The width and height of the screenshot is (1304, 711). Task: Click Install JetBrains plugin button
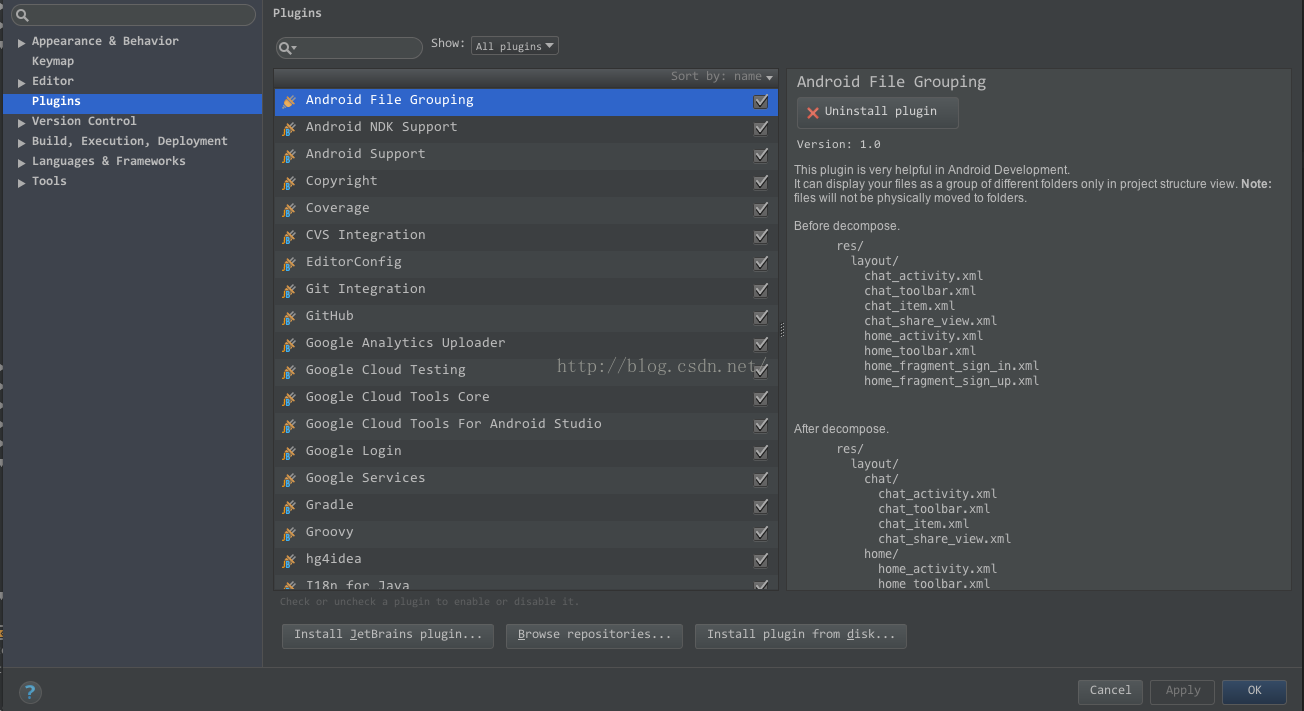pyautogui.click(x=388, y=636)
